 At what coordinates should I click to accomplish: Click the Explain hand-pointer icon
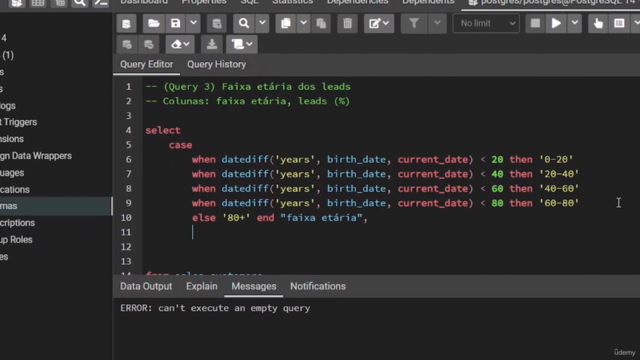coord(598,24)
